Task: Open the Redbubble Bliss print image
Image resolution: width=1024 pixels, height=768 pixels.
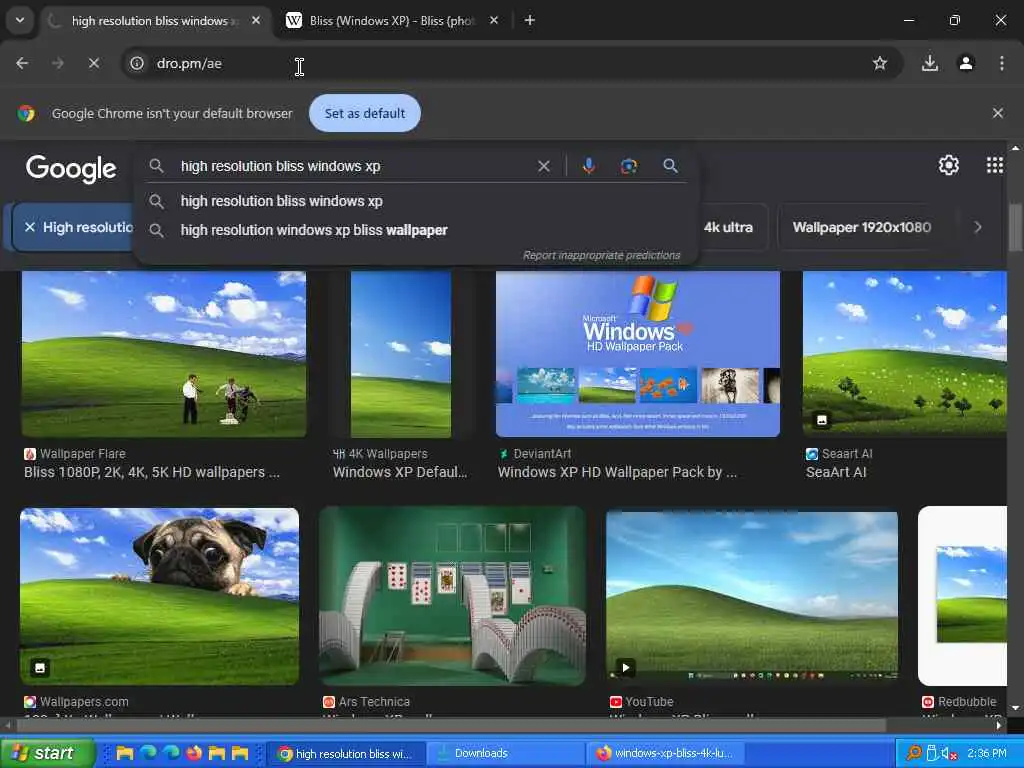Action: click(963, 596)
